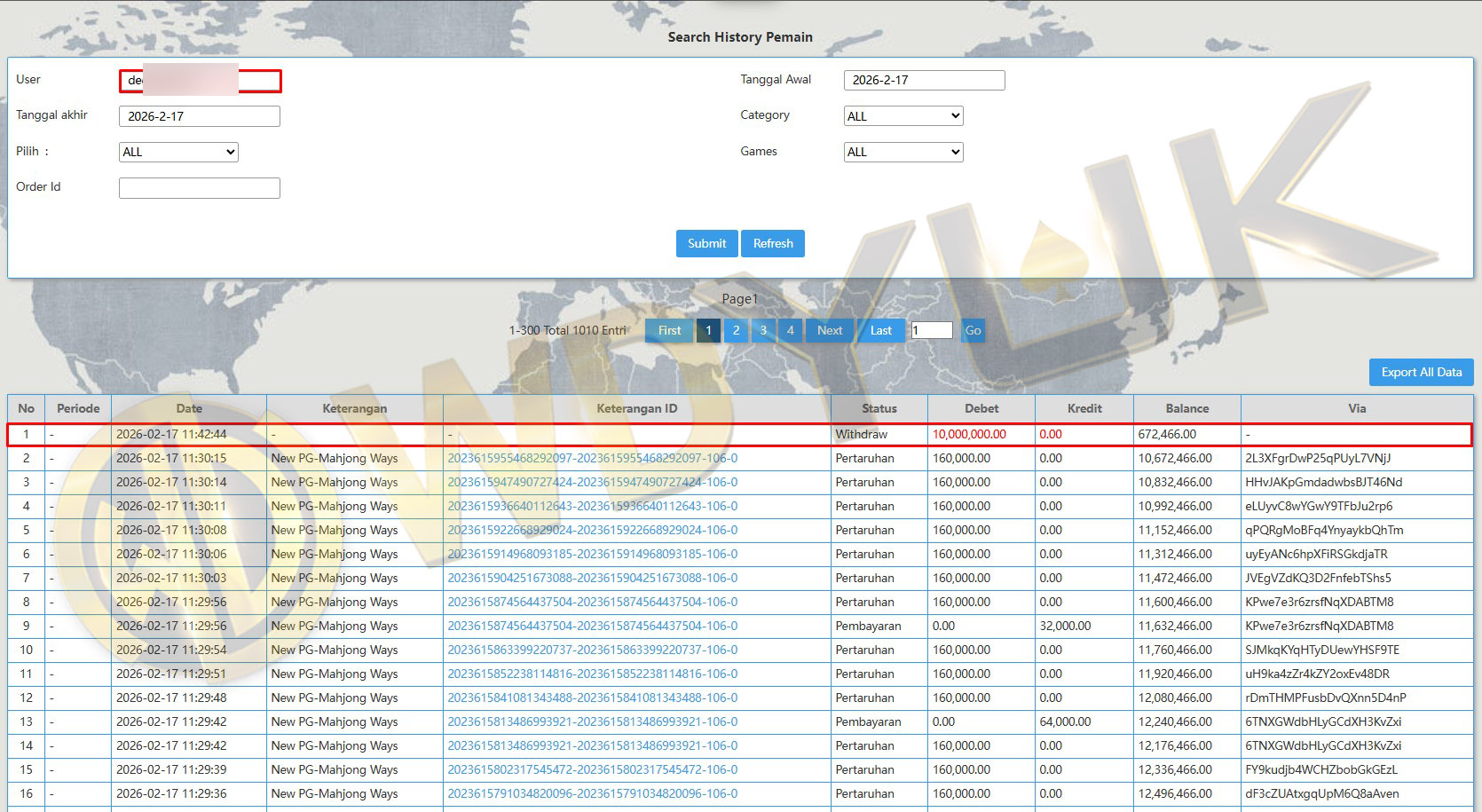Click the Next page button
This screenshot has width=1482, height=812.
tap(829, 331)
